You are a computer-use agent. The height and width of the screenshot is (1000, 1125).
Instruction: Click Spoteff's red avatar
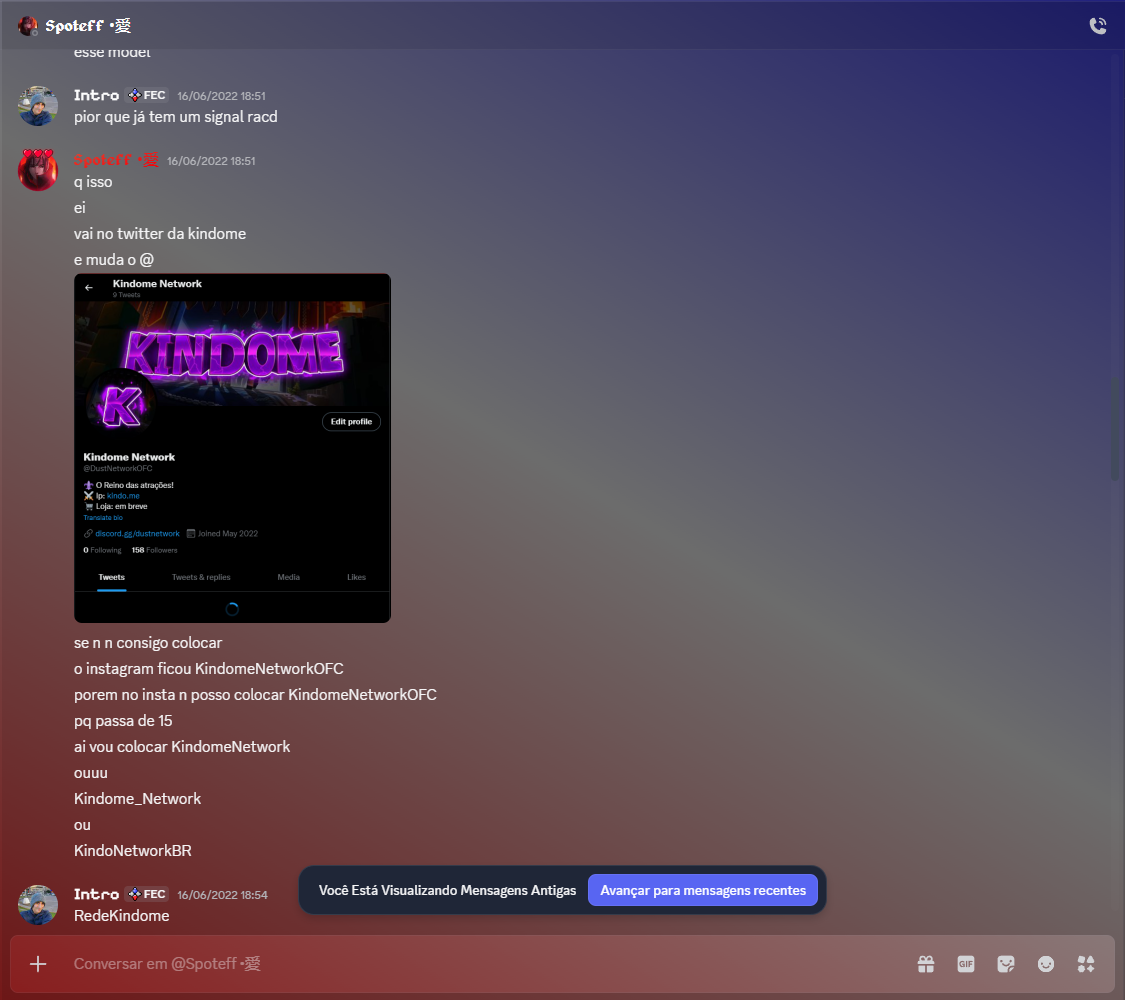coord(37,170)
